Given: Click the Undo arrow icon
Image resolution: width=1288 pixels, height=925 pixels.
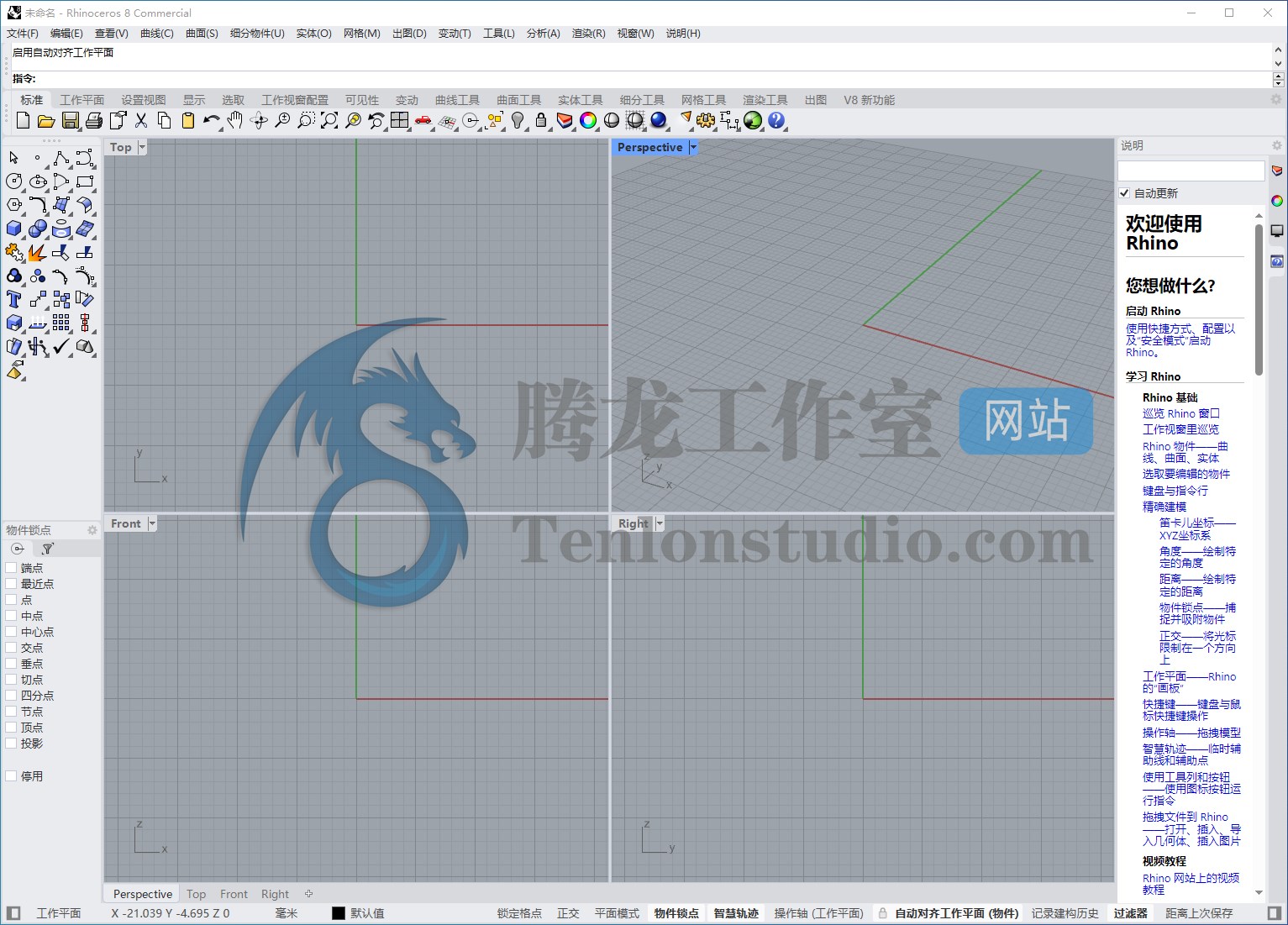Looking at the screenshot, I should click(212, 121).
